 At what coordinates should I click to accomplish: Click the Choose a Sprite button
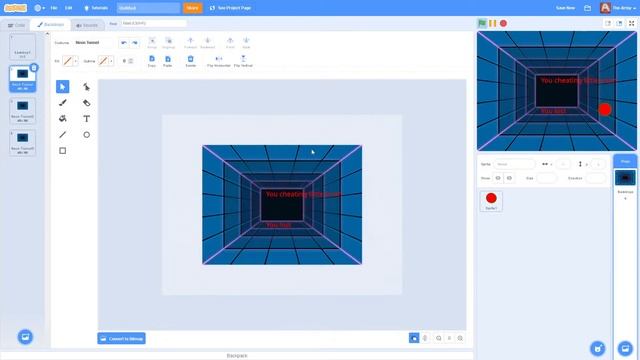(x=598, y=349)
